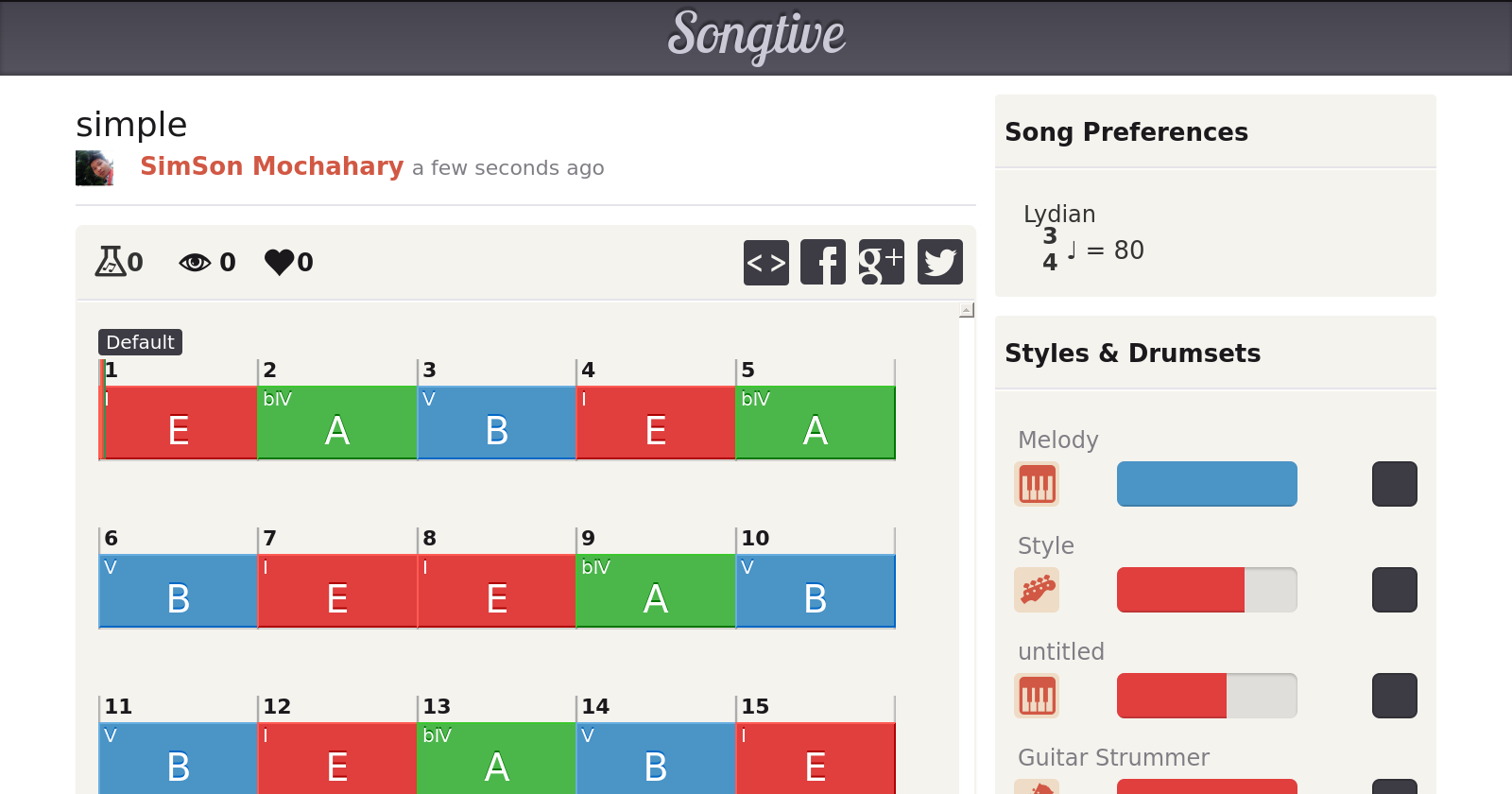The image size is (1512, 794).
Task: Adjust the Style volume slider
Action: click(1207, 590)
